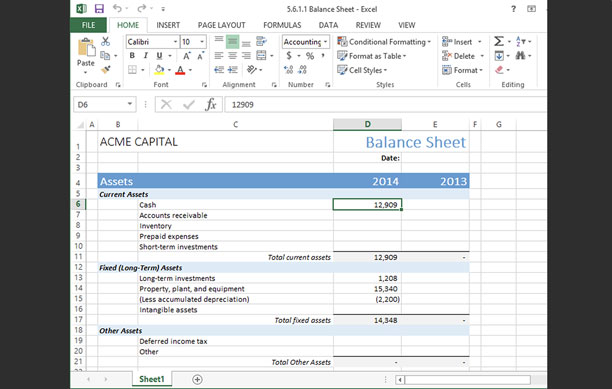Open the Calibri font name dropdown

point(175,42)
